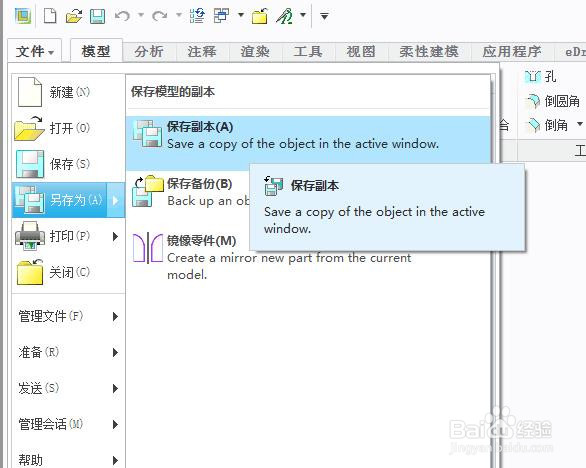Screen dimensions: 586x468
Task: Redo the last action
Action: coord(160,16)
